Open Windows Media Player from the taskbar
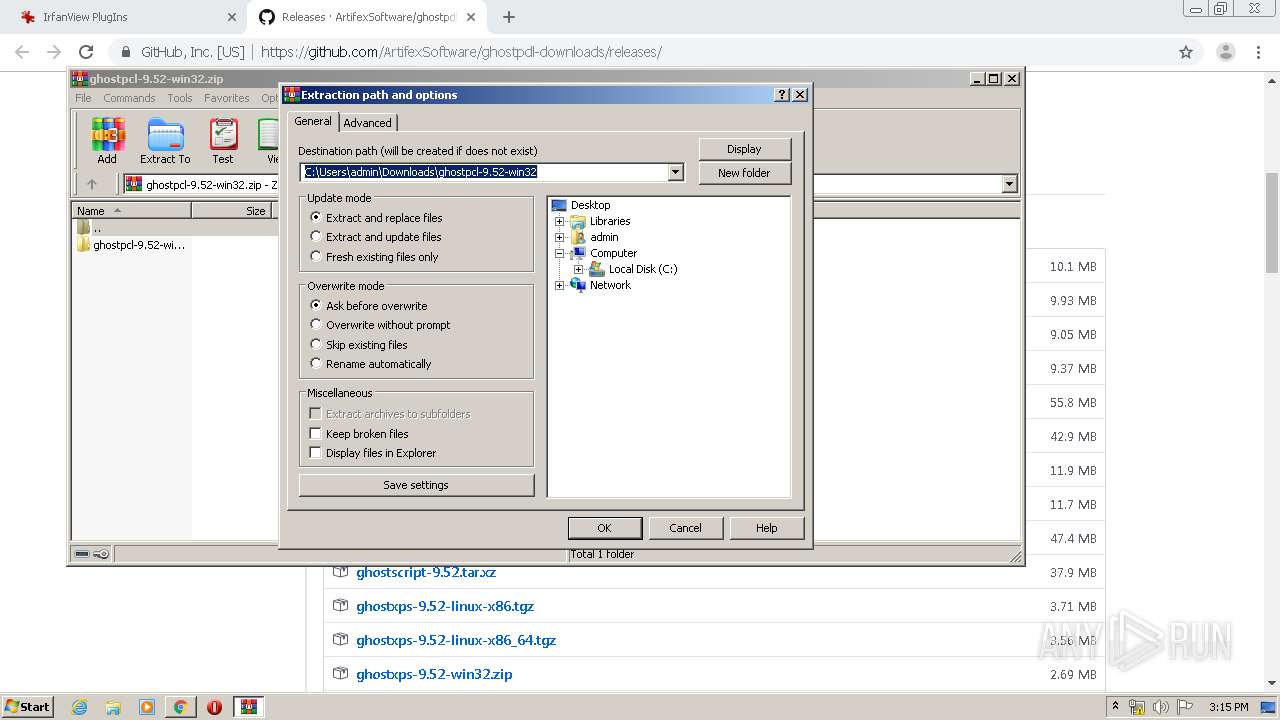 click(147, 707)
